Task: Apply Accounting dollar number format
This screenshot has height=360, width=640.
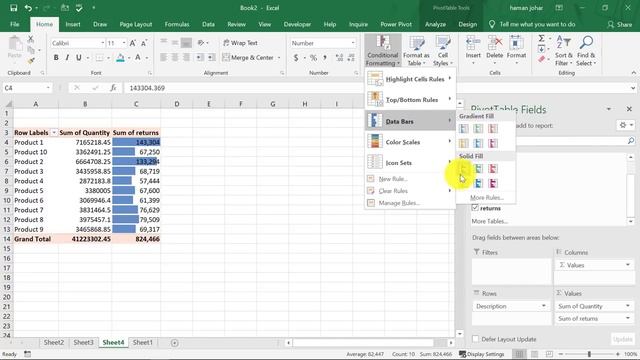Action: 296,58
